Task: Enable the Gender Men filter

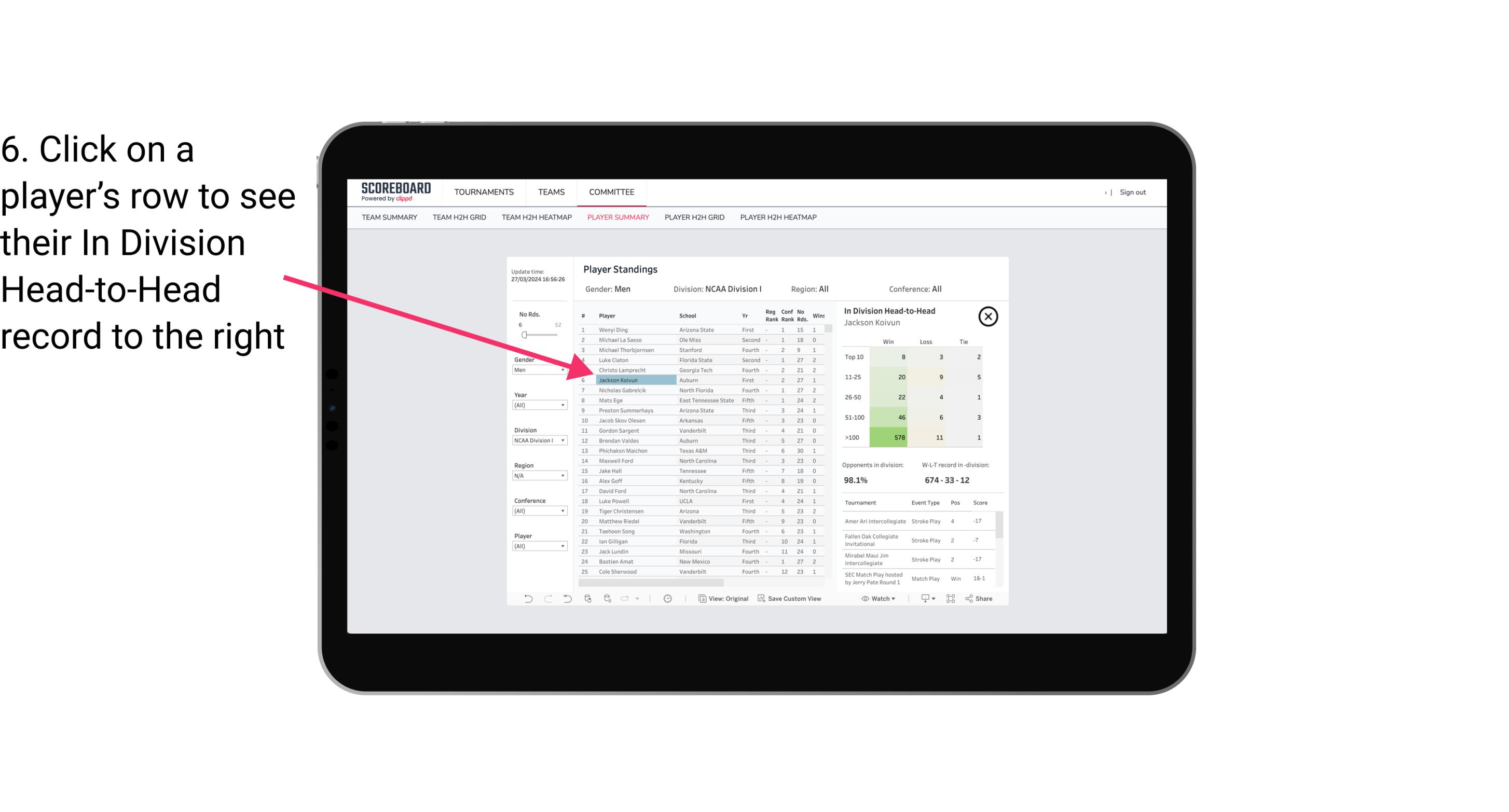Action: point(535,369)
